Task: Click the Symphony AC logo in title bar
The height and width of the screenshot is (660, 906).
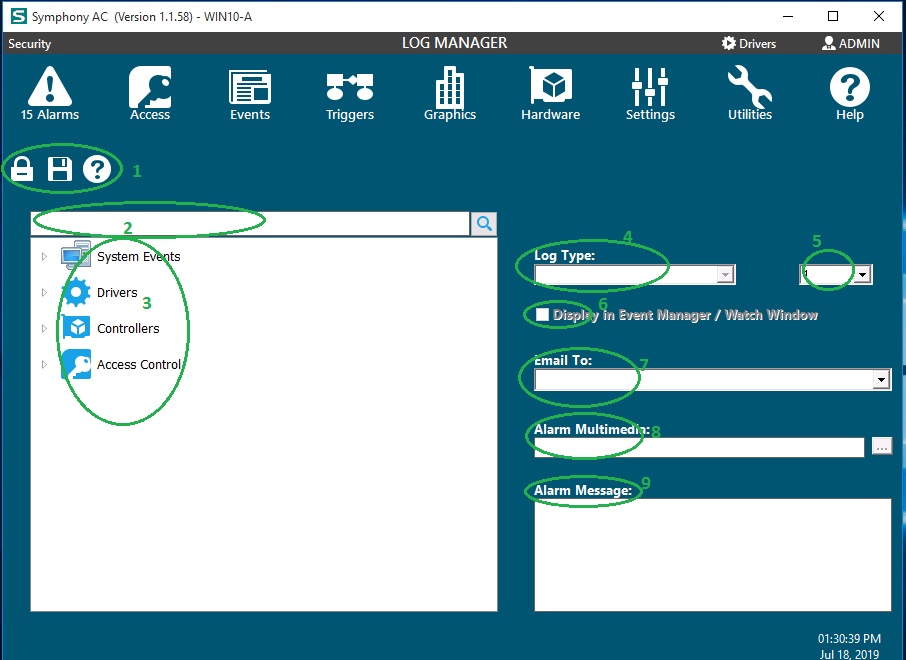Action: (x=18, y=16)
